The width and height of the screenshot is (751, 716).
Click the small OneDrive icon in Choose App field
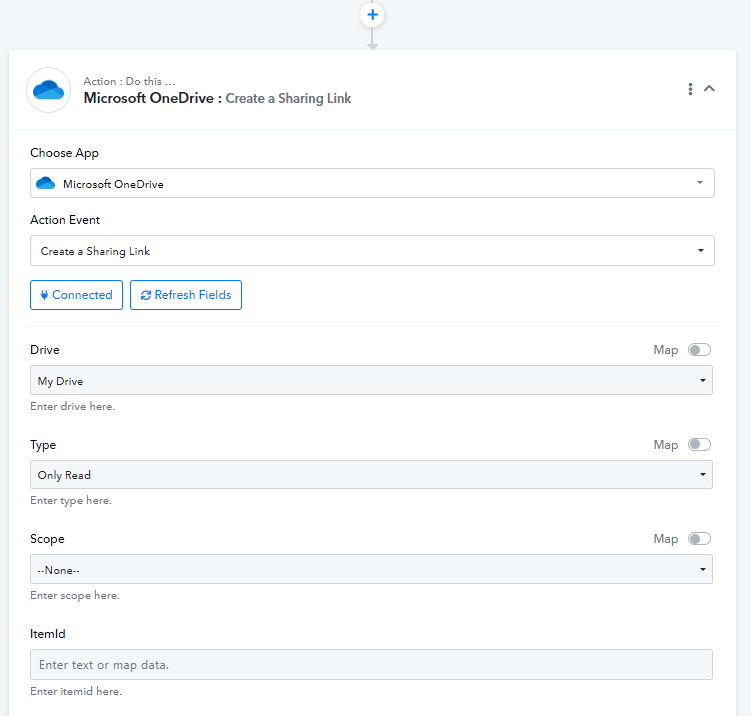coord(46,183)
